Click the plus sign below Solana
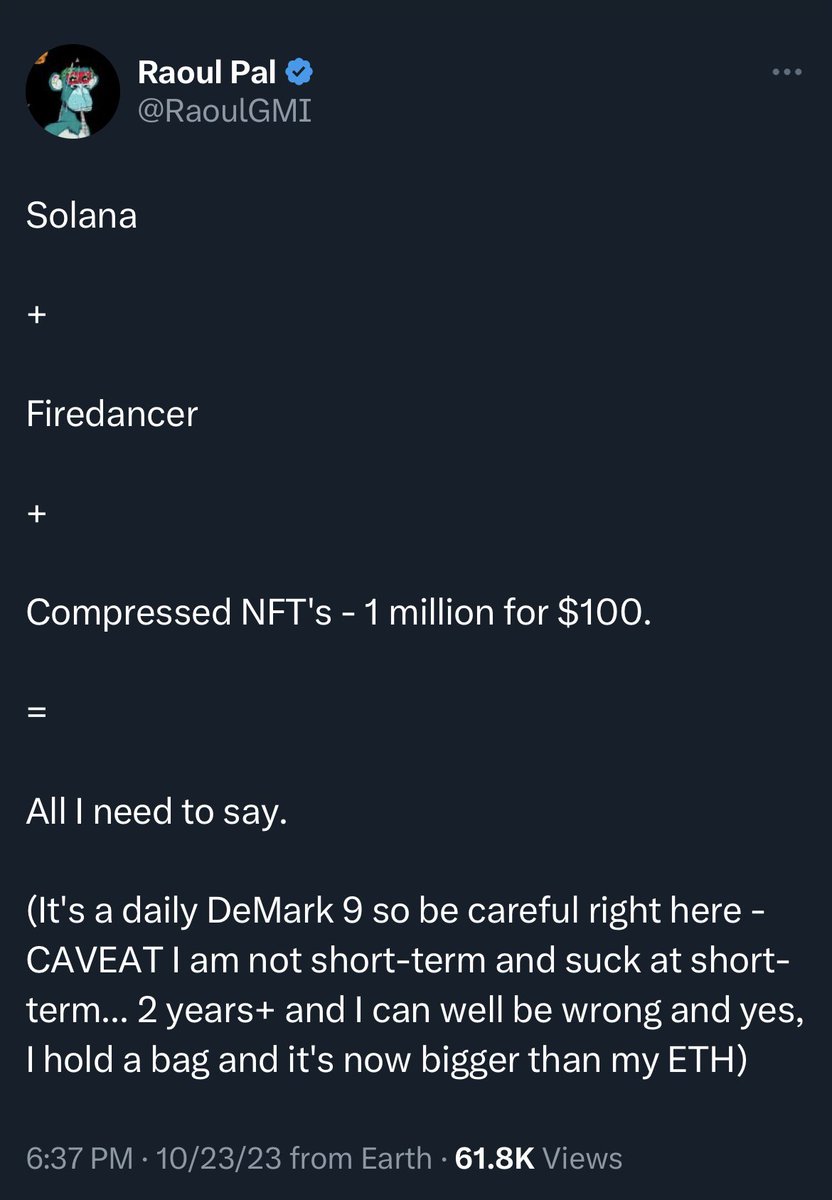This screenshot has height=1200, width=832. coord(37,316)
